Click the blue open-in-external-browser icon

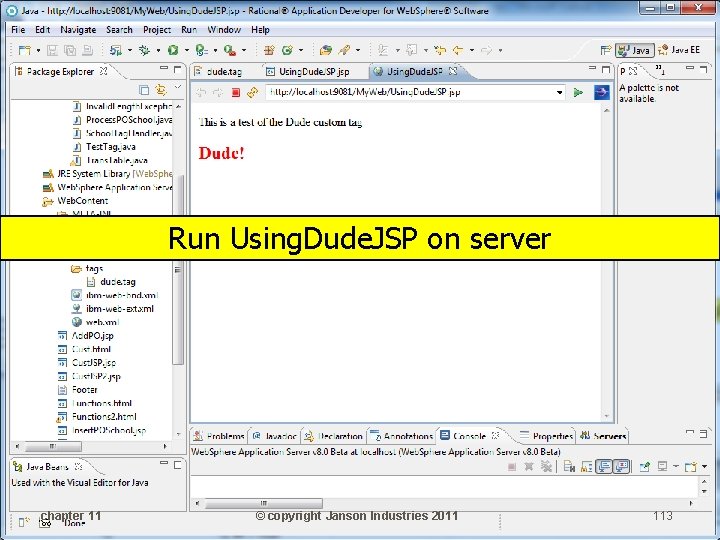602,92
